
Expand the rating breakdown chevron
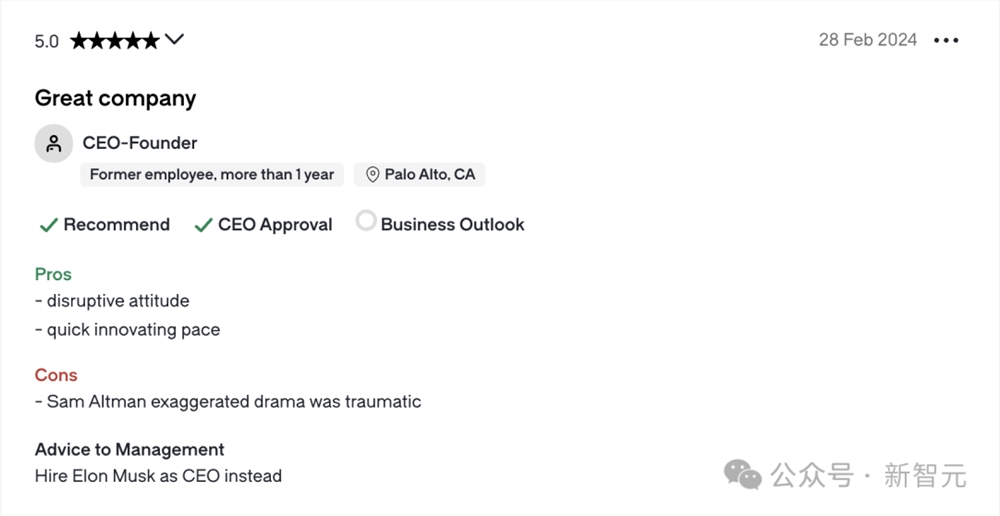(x=174, y=40)
